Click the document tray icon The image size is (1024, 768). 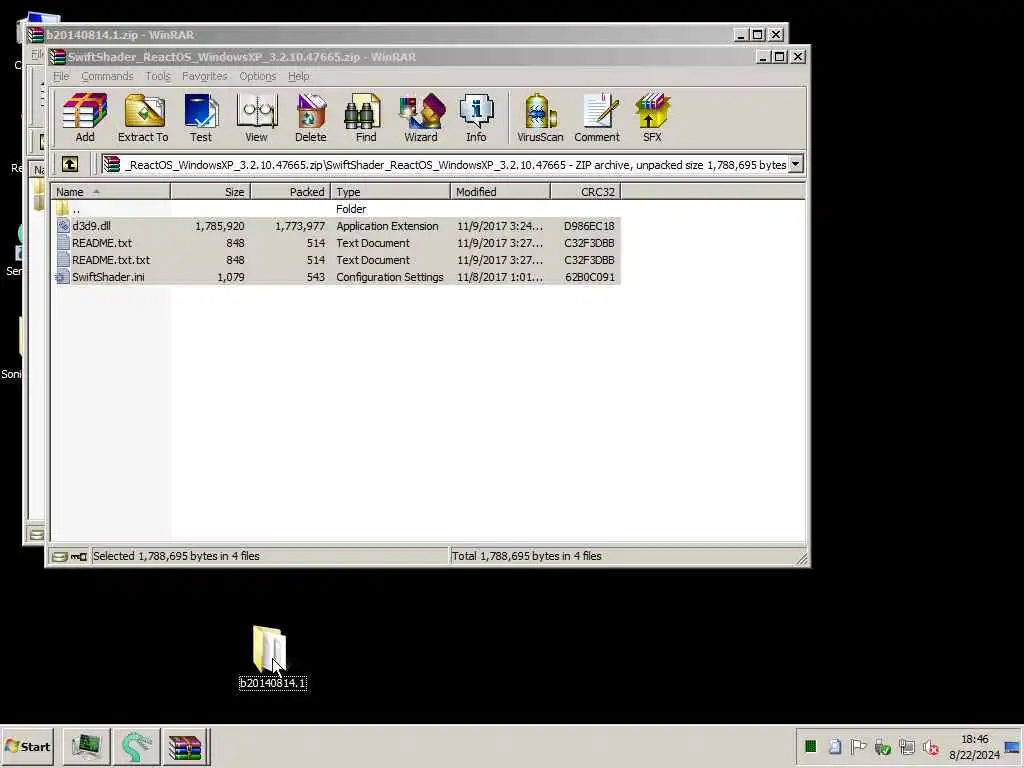coord(835,746)
